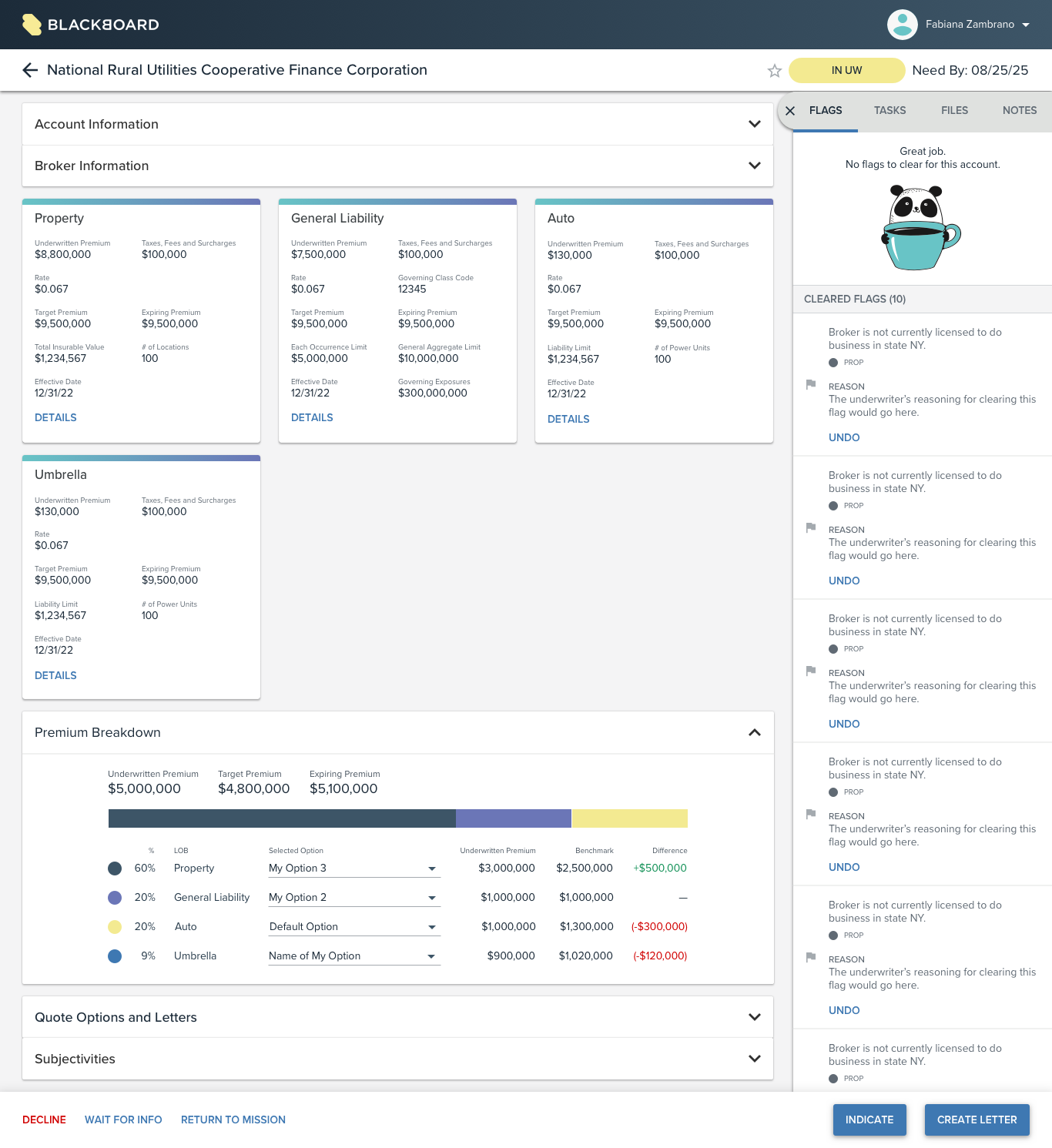The width and height of the screenshot is (1052, 1148).
Task: Click Target Premium $4,800,000 total
Action: 254,788
